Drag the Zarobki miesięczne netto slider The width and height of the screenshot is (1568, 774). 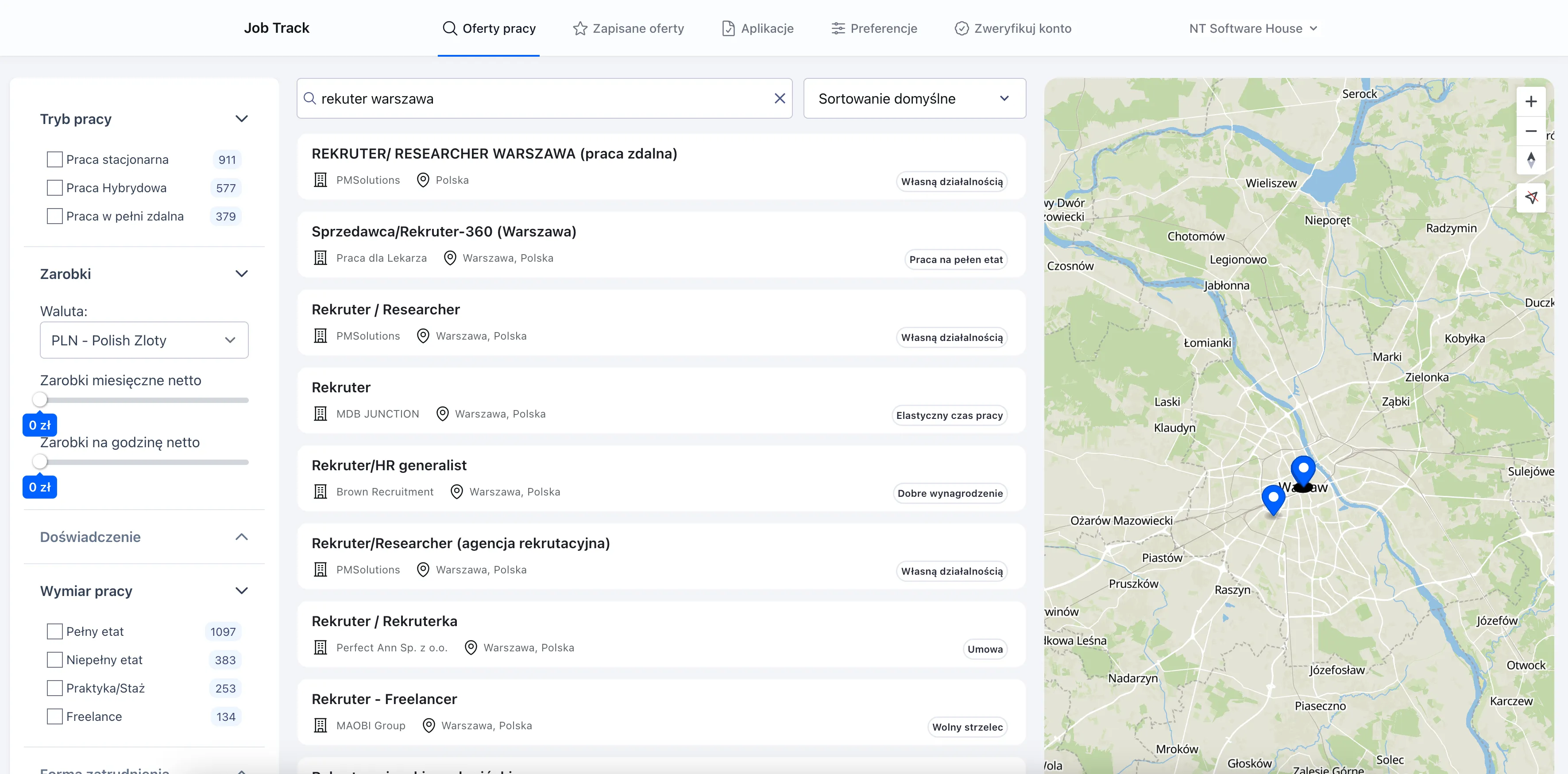pos(40,399)
